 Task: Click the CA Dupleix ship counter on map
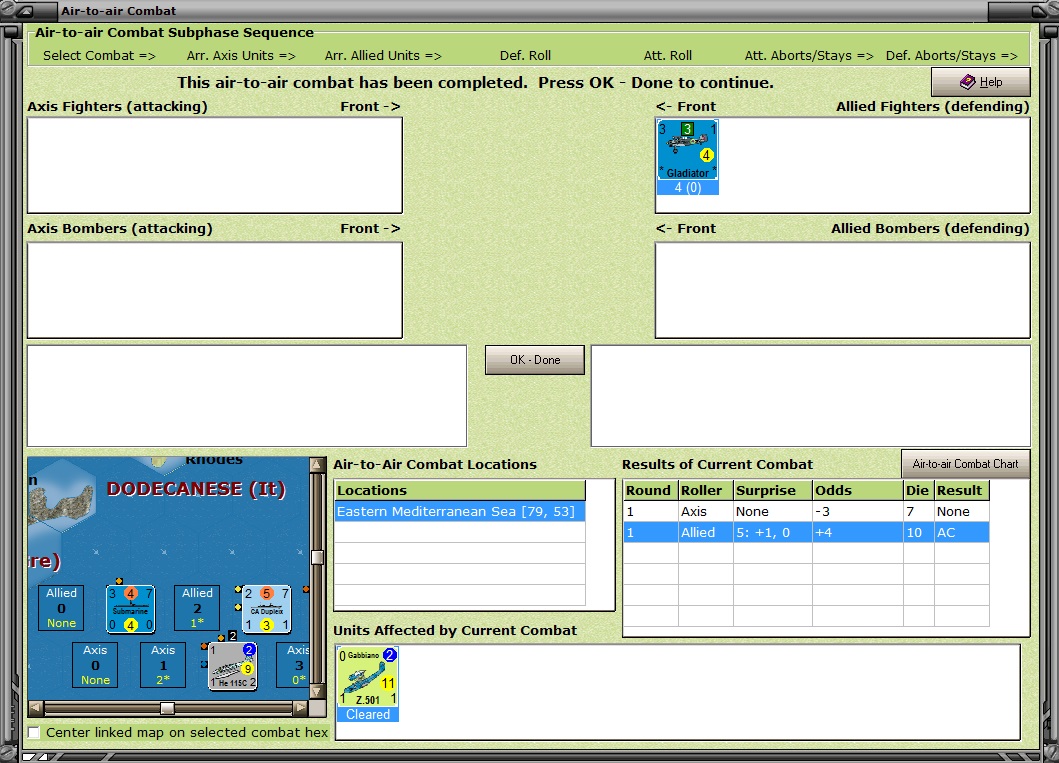pos(267,609)
